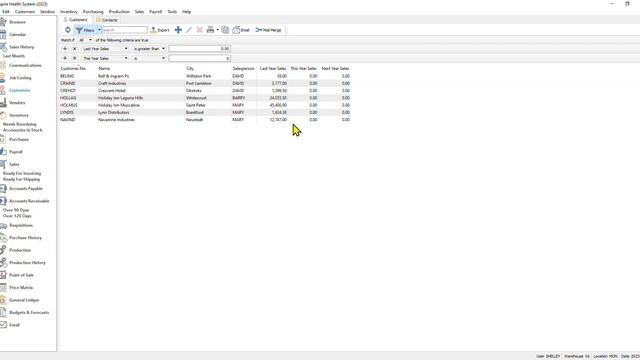Screen dimensions: 640x360
Task: Add criterion after This Year Sales row
Action: [x=65, y=58]
